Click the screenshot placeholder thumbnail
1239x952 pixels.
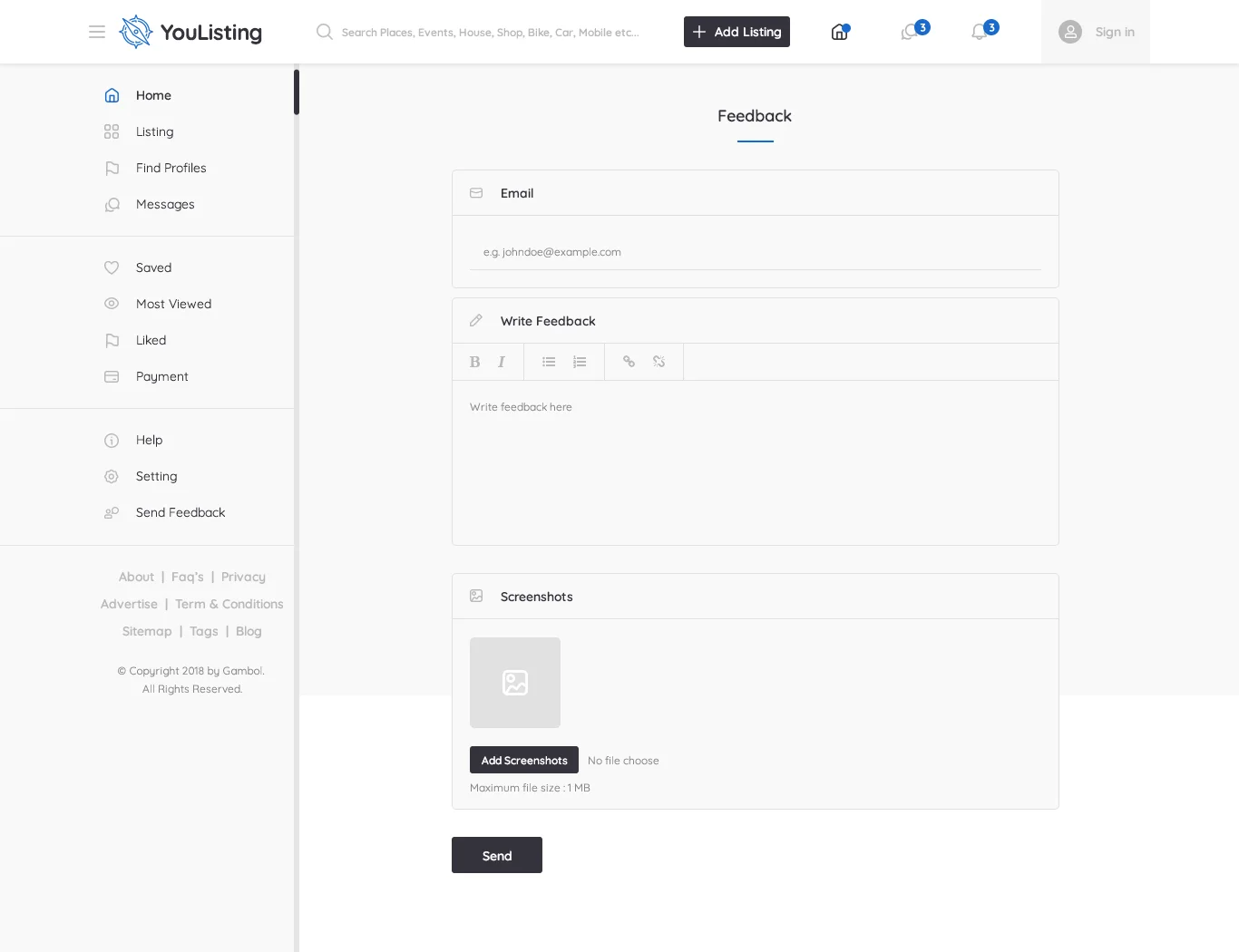[515, 683]
